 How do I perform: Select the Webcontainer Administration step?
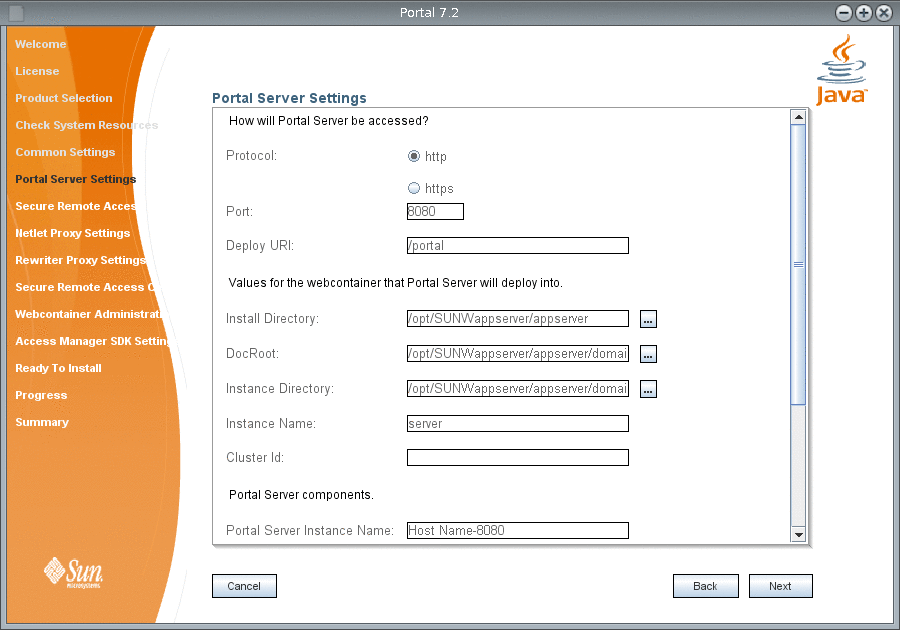88,314
